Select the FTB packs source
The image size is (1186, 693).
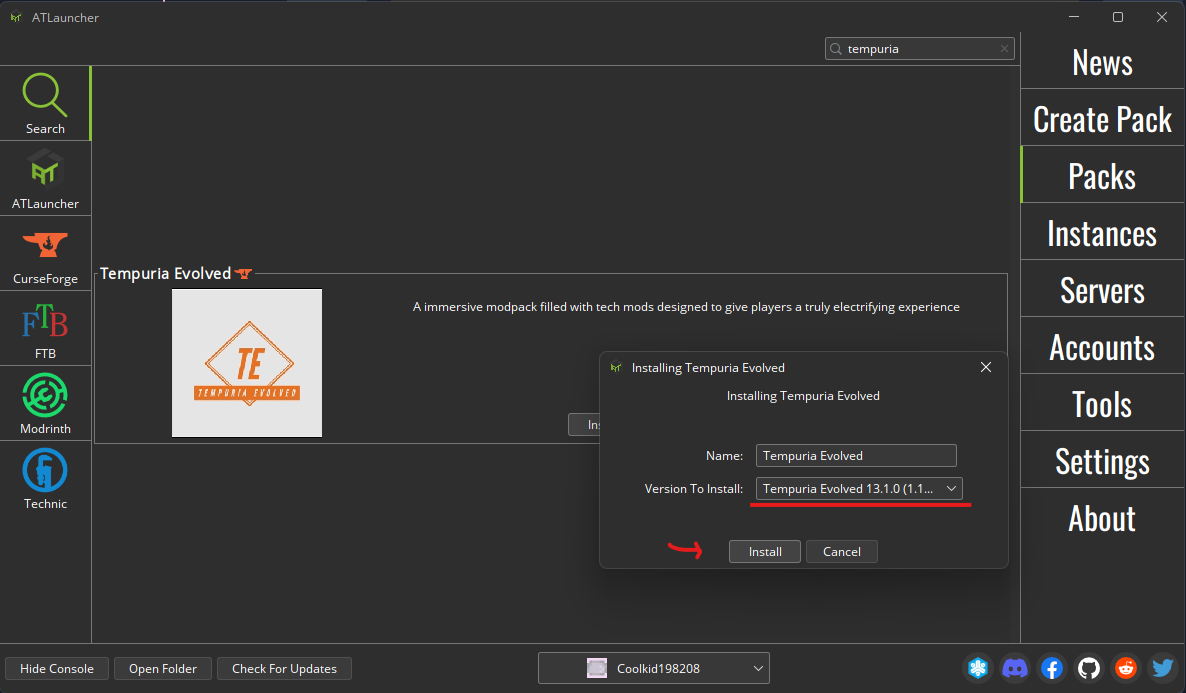point(45,328)
